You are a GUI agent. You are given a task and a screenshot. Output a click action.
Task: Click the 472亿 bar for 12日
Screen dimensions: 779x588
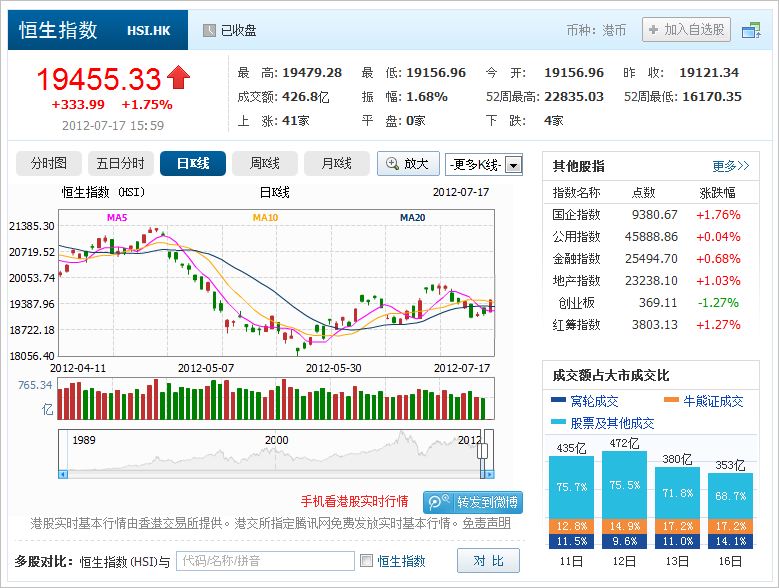624,500
